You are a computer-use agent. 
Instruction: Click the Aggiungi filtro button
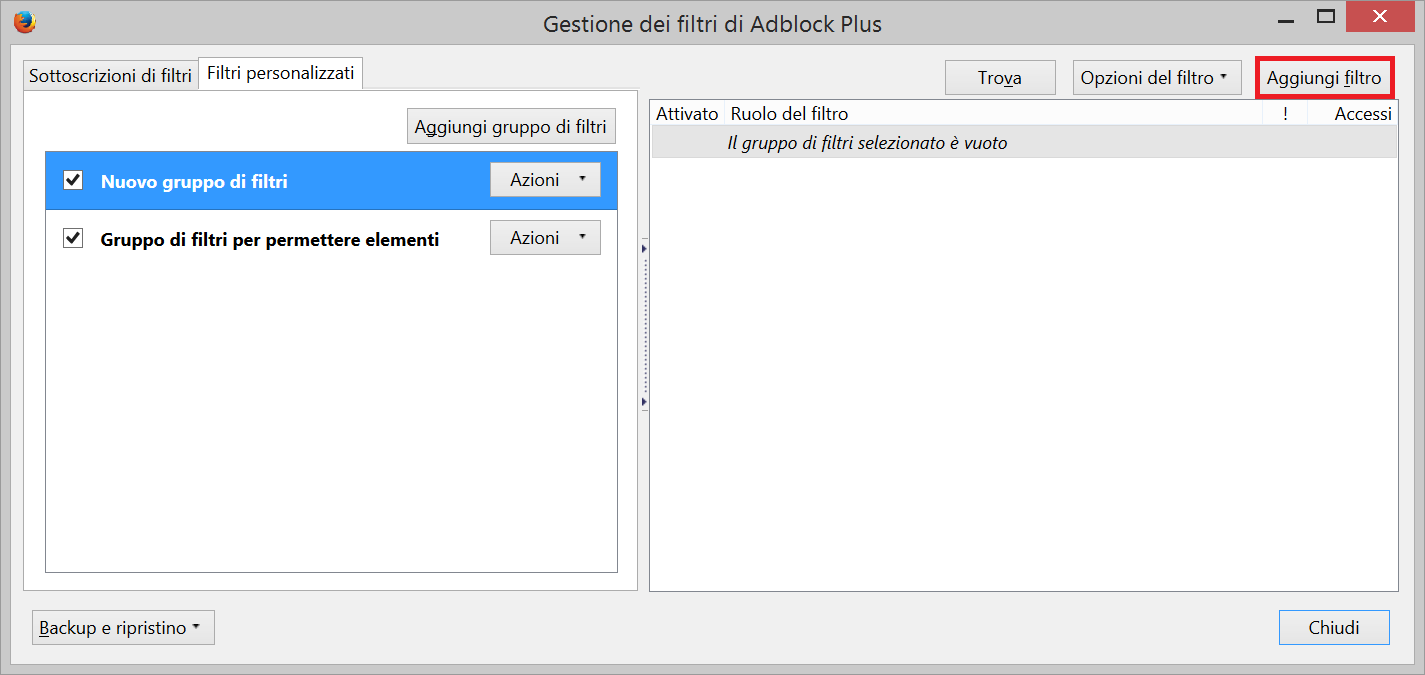pyautogui.click(x=1324, y=78)
